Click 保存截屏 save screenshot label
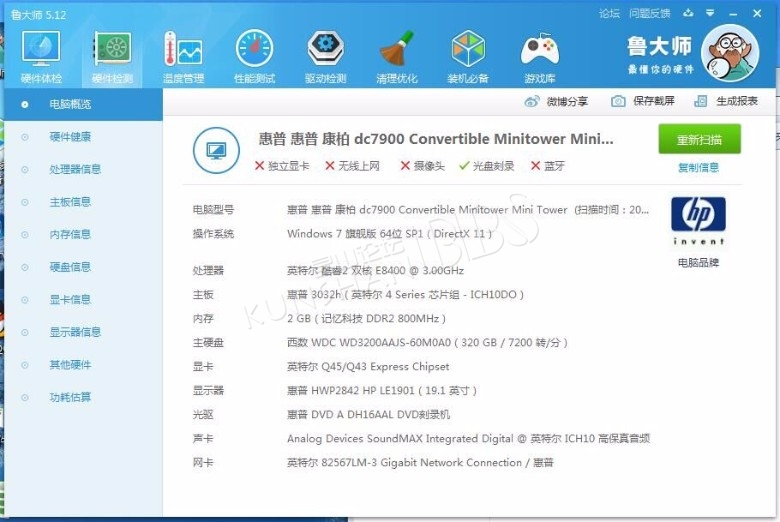Viewport: 780px width, 522px height. (654, 101)
